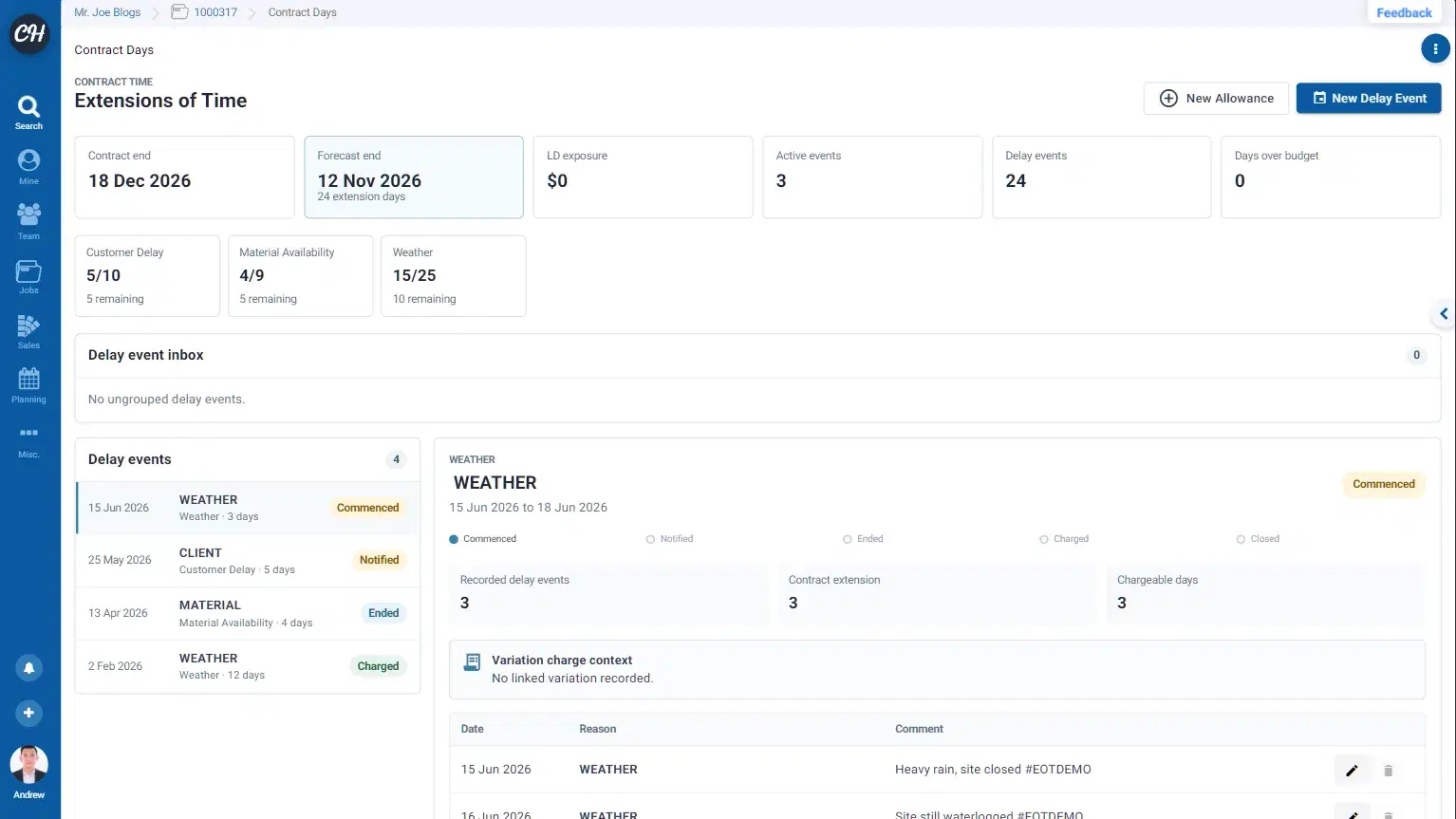Open the Search sidebar icon
This screenshot has width=1456, height=819.
click(28, 112)
